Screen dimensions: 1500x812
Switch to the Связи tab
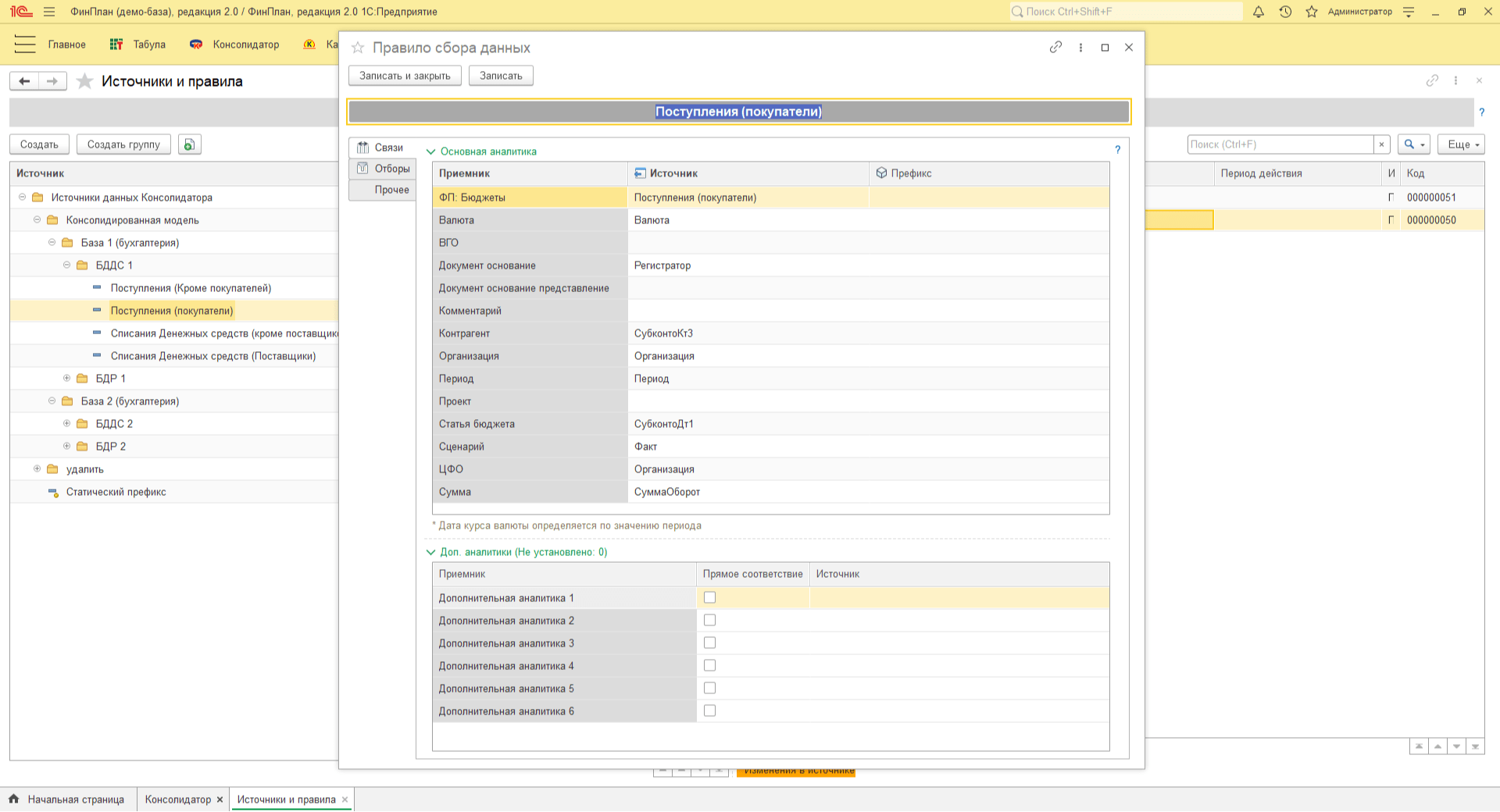coord(381,148)
